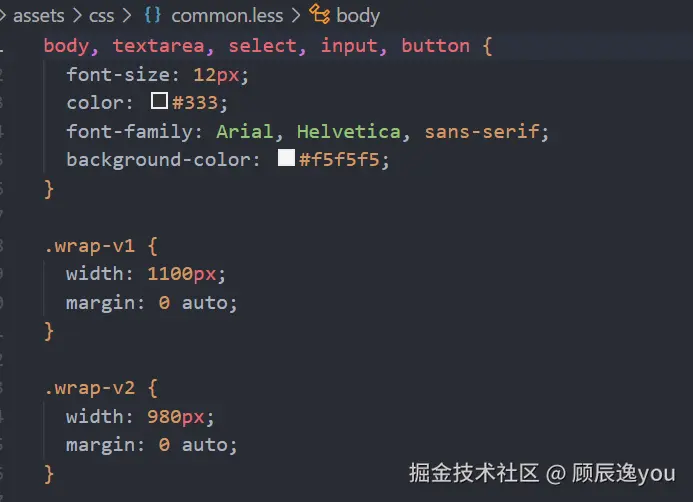Click the body breadcrumb symbol label
Image resolution: width=693 pixels, height=502 pixels.
(358, 16)
